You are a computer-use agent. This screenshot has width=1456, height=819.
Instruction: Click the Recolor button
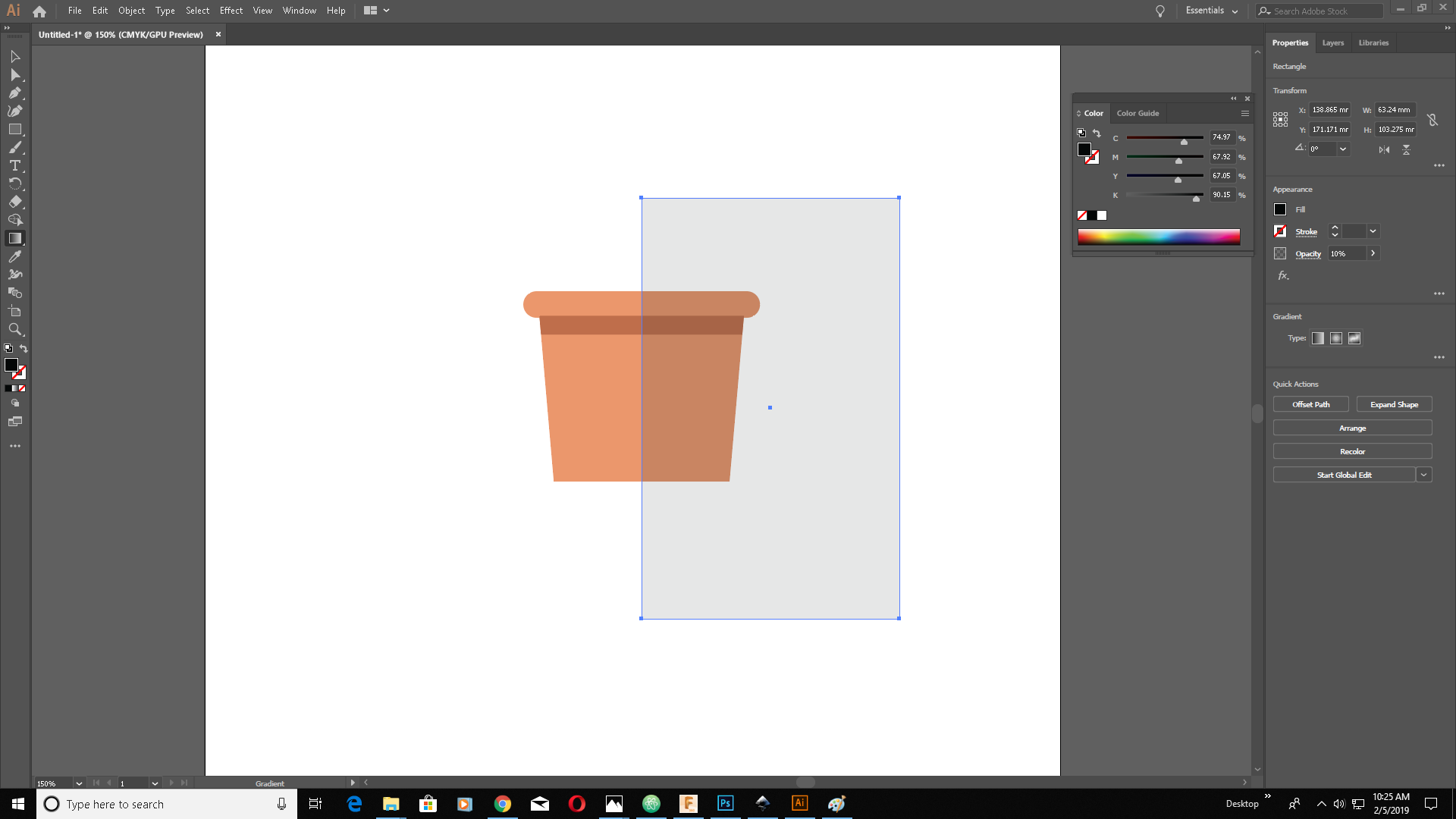click(1352, 451)
